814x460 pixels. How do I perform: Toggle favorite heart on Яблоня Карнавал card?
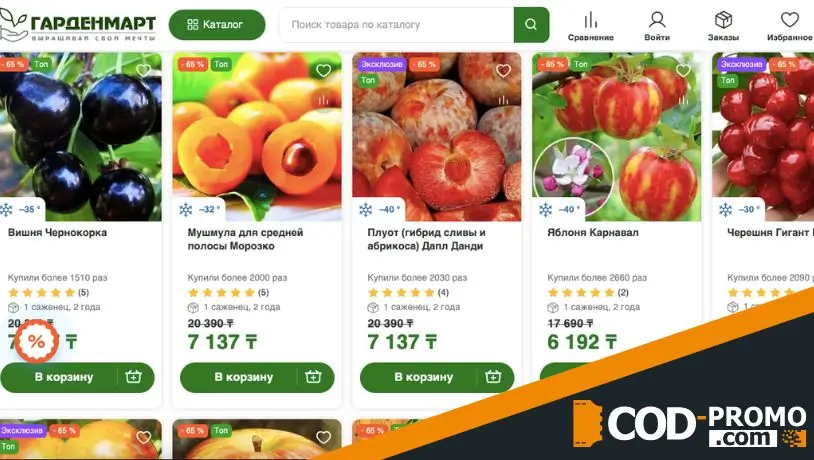click(683, 70)
